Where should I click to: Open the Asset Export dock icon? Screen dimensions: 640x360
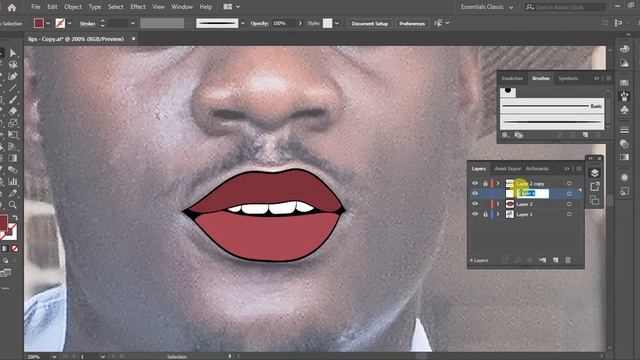click(594, 187)
